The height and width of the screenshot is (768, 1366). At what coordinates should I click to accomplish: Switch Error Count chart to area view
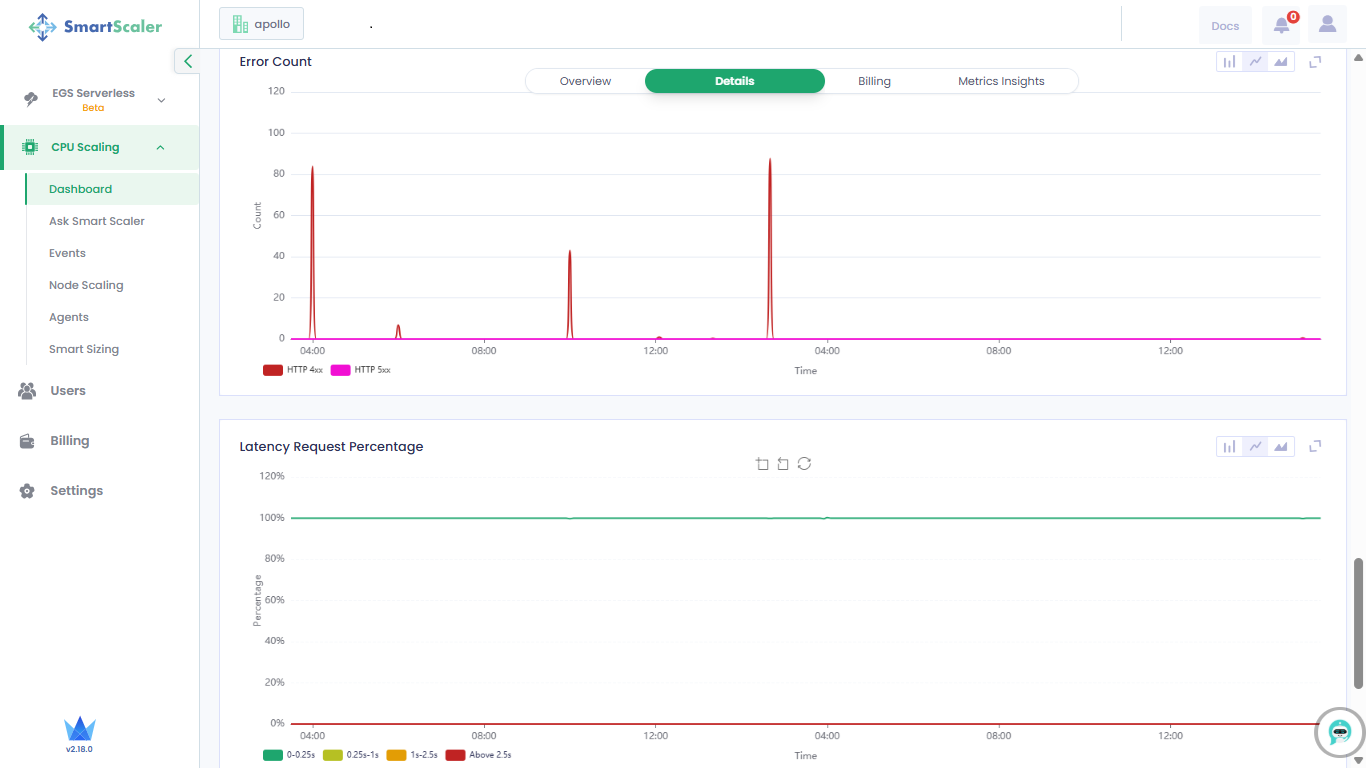(x=1281, y=62)
